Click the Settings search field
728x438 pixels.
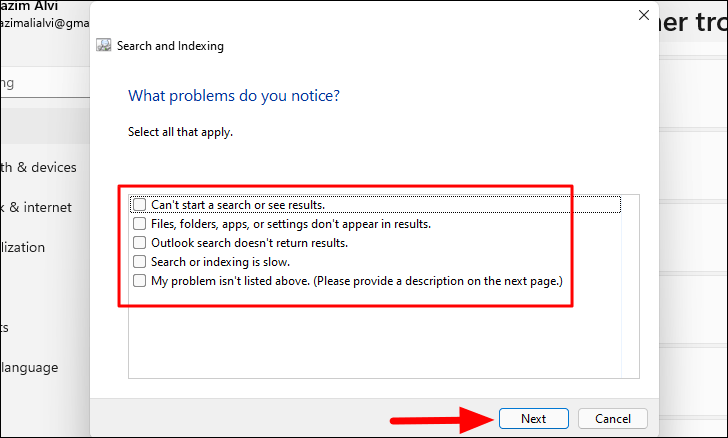(x=45, y=83)
